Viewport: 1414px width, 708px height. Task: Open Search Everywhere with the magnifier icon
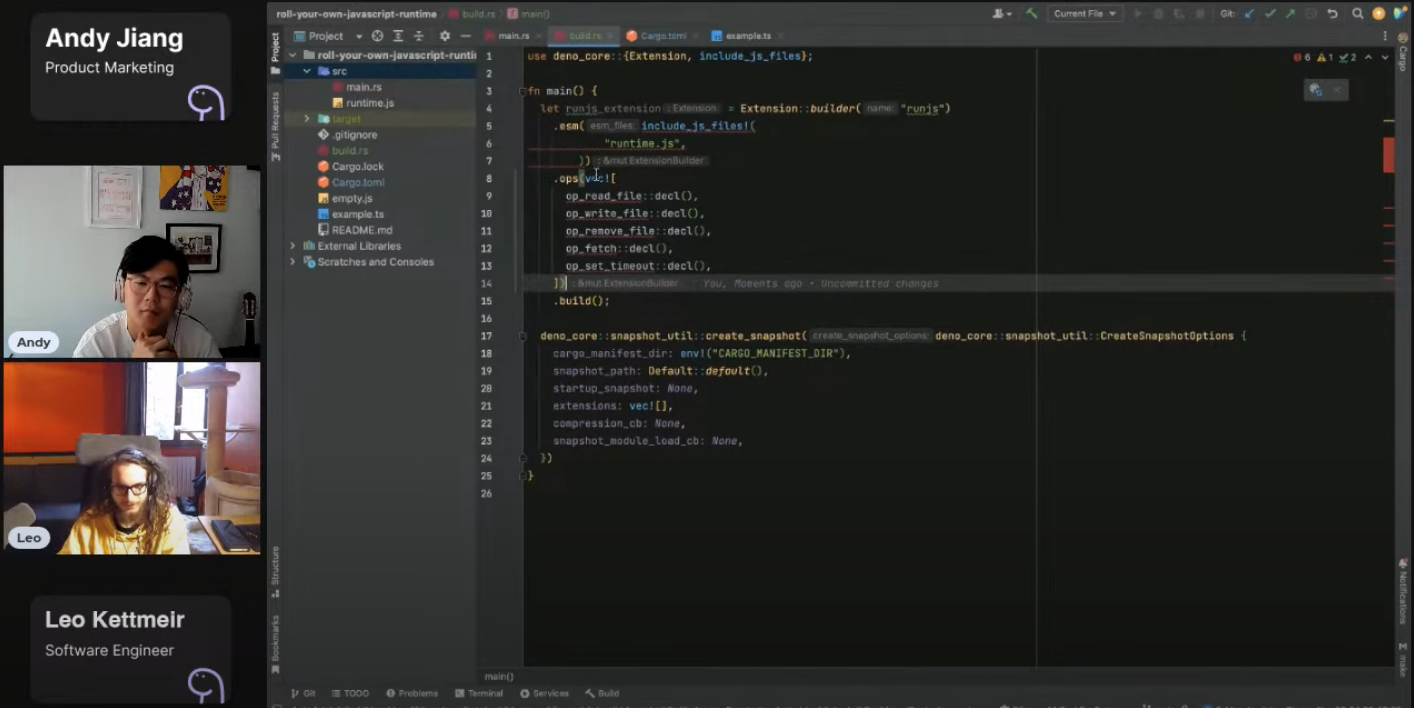pos(1356,14)
